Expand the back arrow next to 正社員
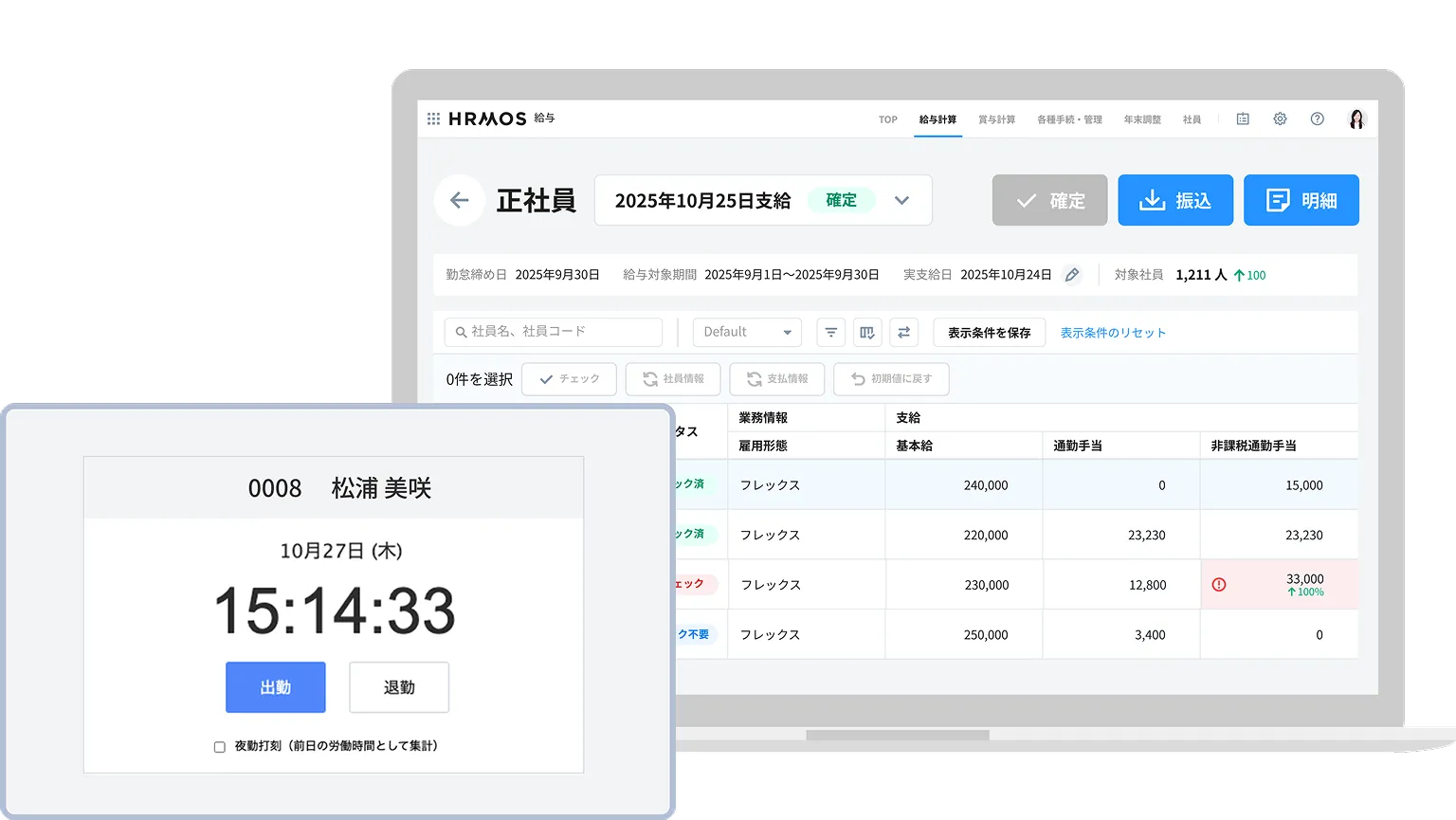 coord(460,200)
